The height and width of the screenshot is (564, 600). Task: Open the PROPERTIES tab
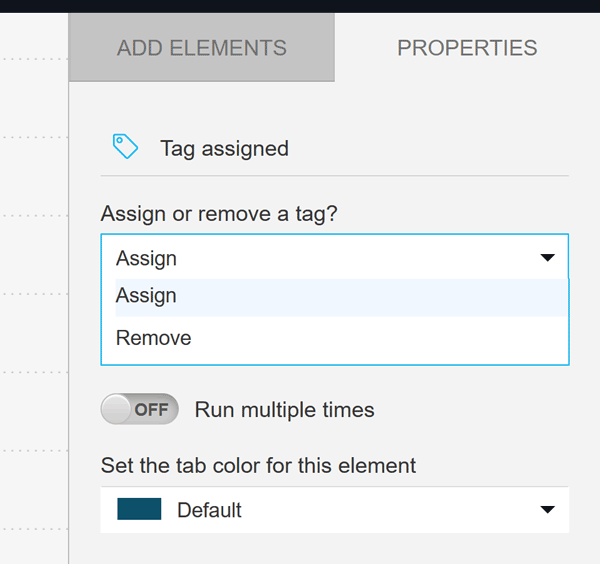tap(467, 48)
